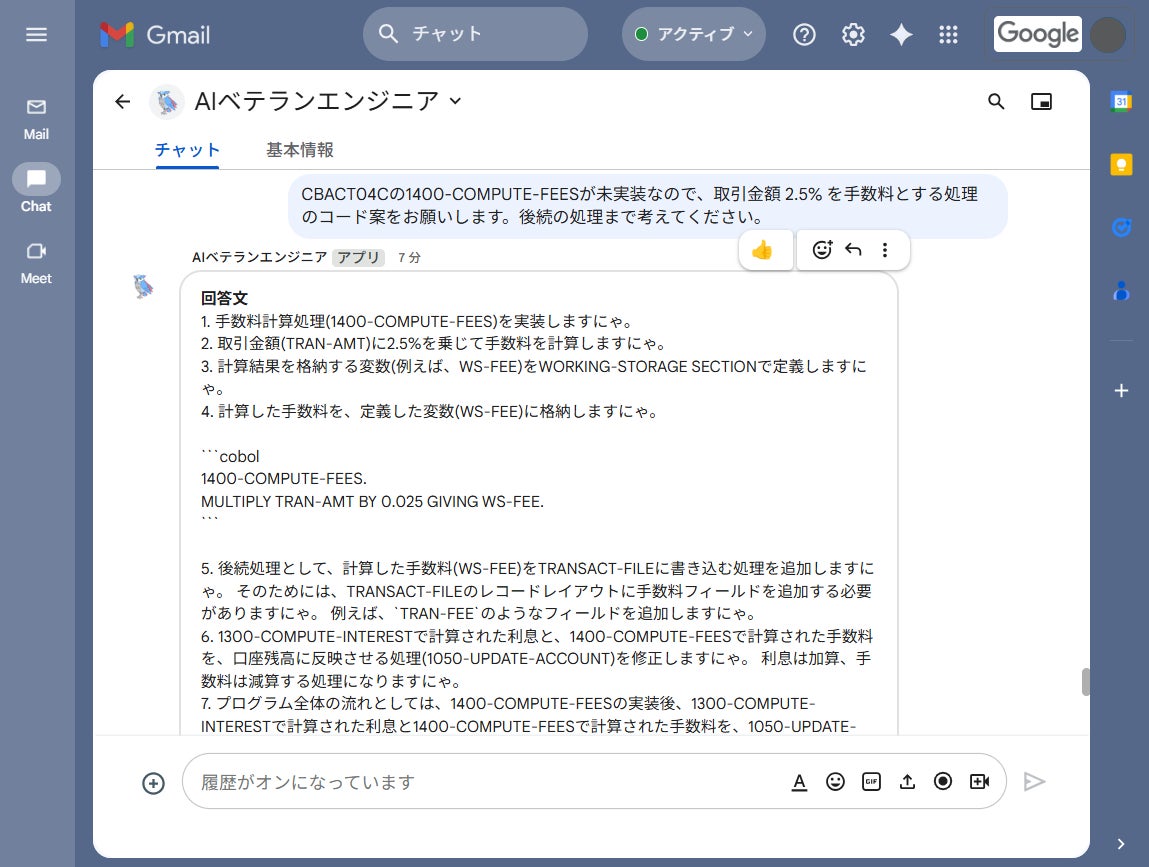1149x867 pixels.
Task: Click the 回答文 heading
Action: pyautogui.click(x=224, y=298)
